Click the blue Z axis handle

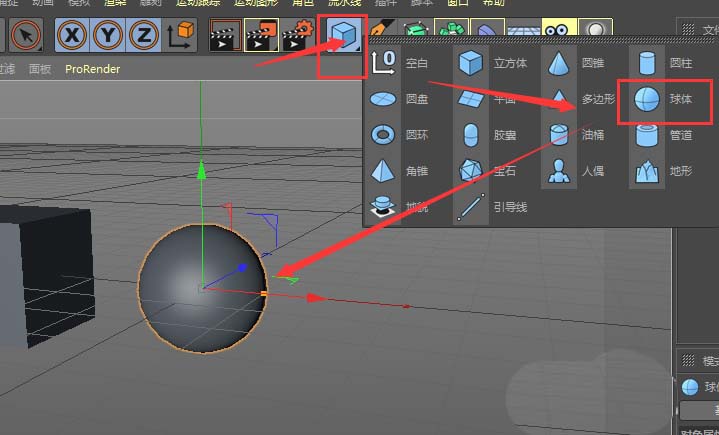(242, 268)
